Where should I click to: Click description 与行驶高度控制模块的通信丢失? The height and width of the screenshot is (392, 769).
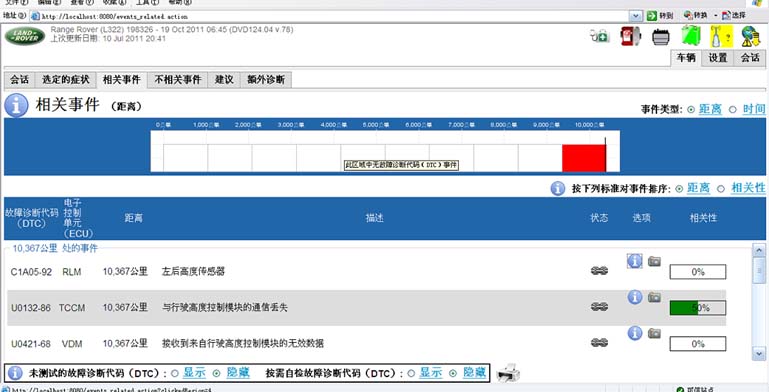[x=225, y=308]
